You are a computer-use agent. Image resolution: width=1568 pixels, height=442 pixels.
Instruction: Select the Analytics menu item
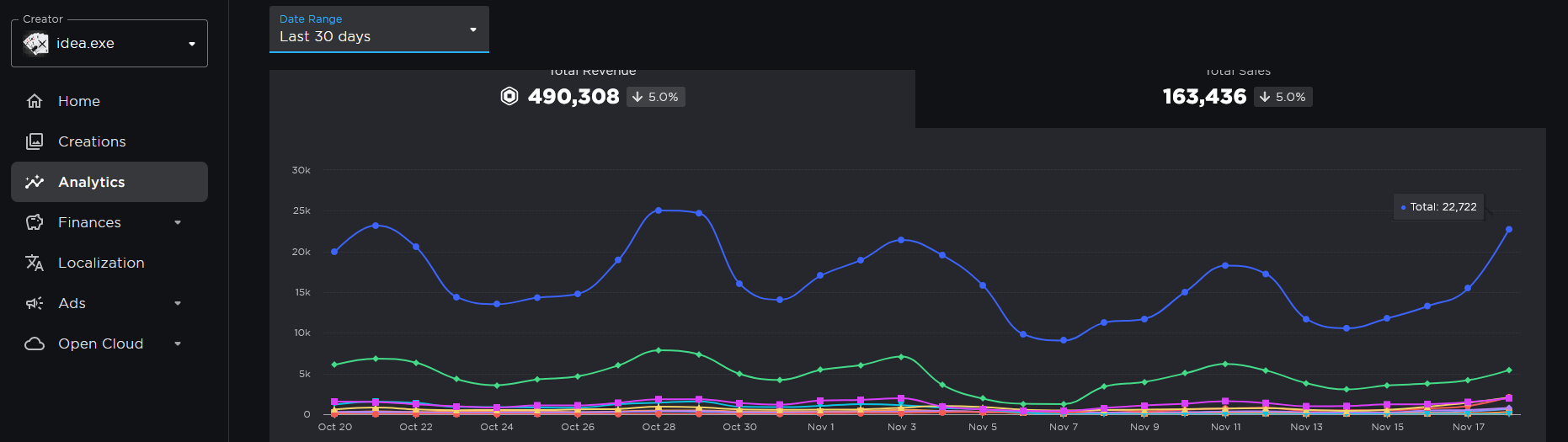point(109,182)
